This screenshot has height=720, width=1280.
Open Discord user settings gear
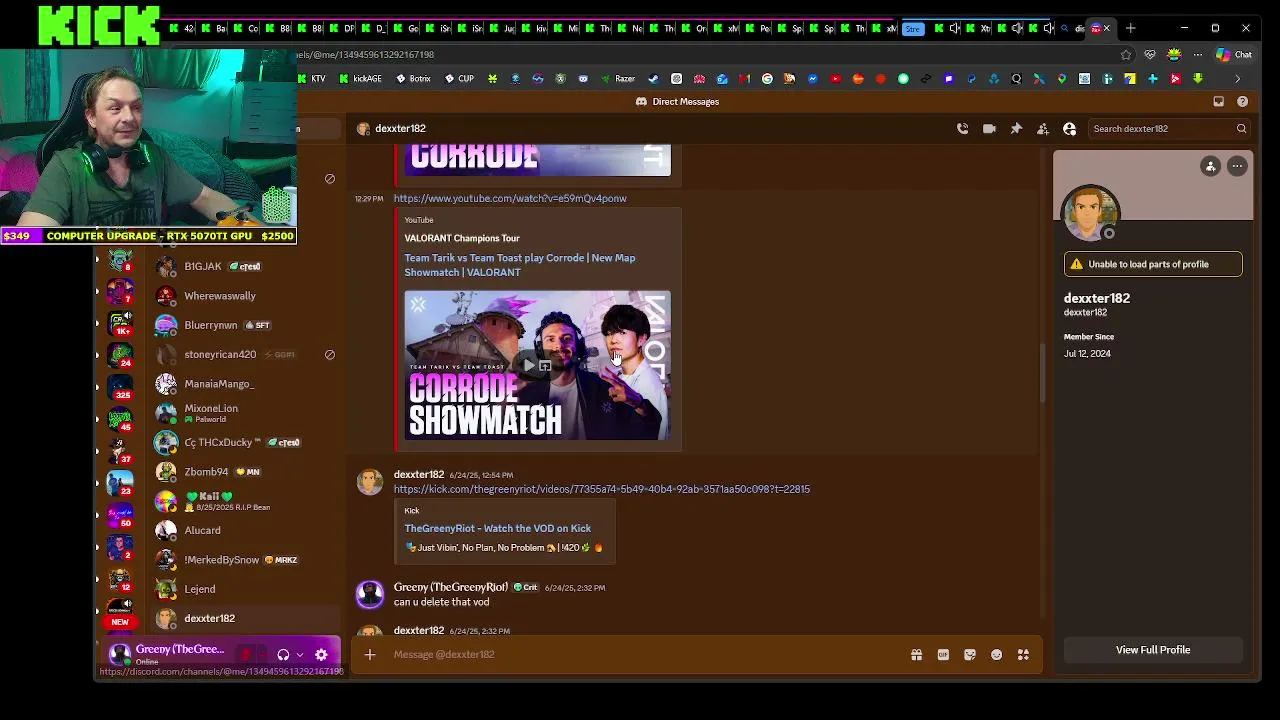point(321,655)
